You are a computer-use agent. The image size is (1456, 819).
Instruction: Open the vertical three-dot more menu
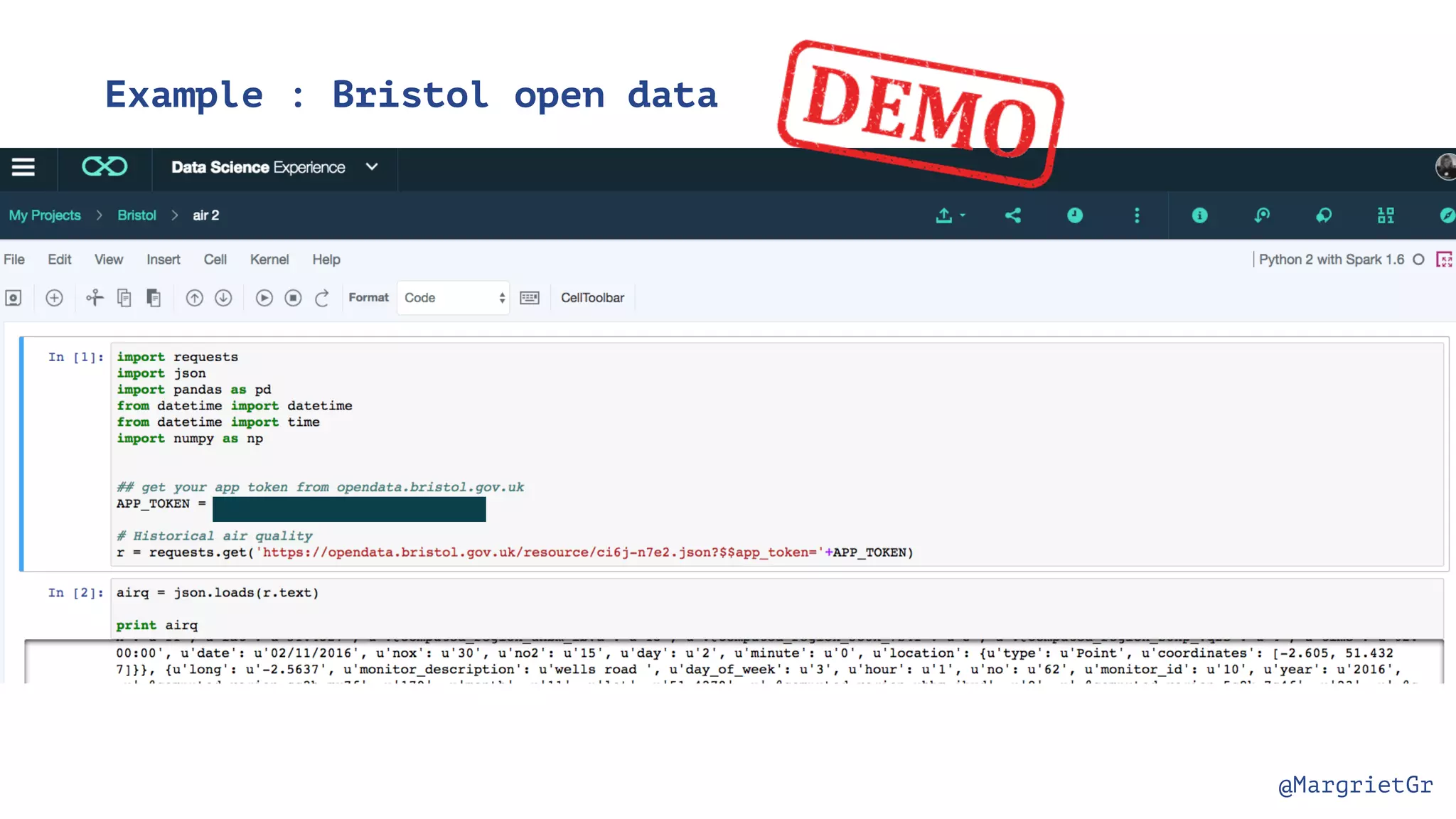pos(1137,215)
